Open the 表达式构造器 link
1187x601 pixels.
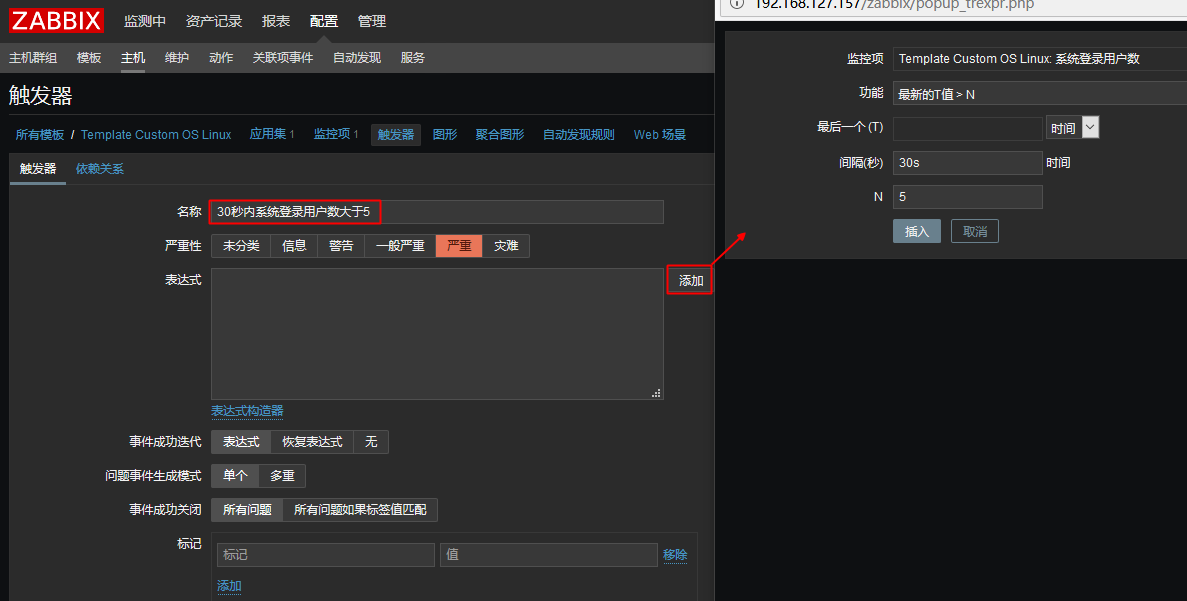[247, 411]
